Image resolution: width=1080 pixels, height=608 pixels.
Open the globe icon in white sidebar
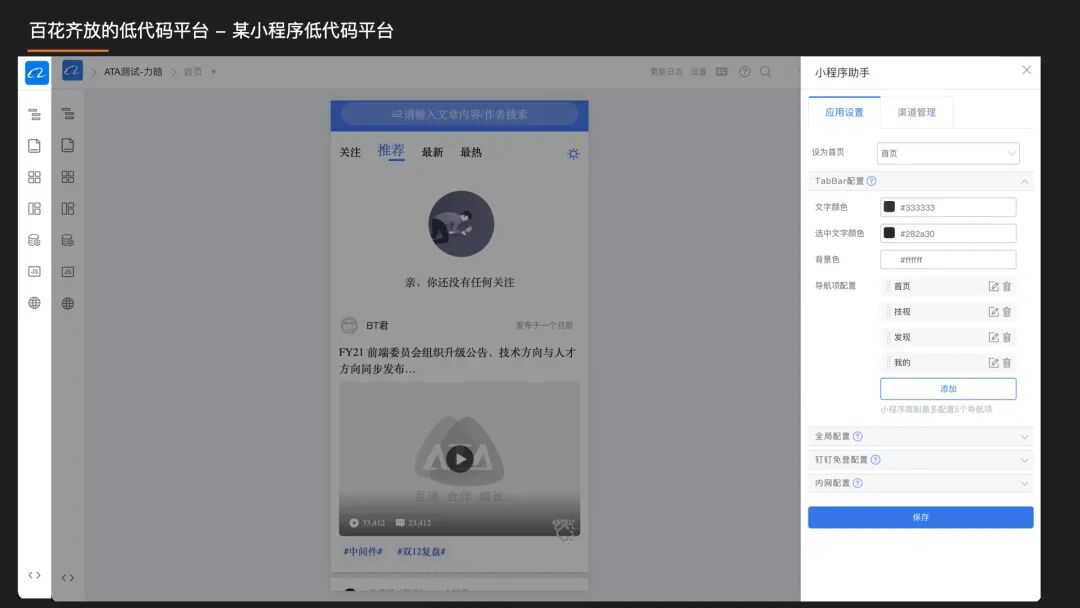click(34, 303)
